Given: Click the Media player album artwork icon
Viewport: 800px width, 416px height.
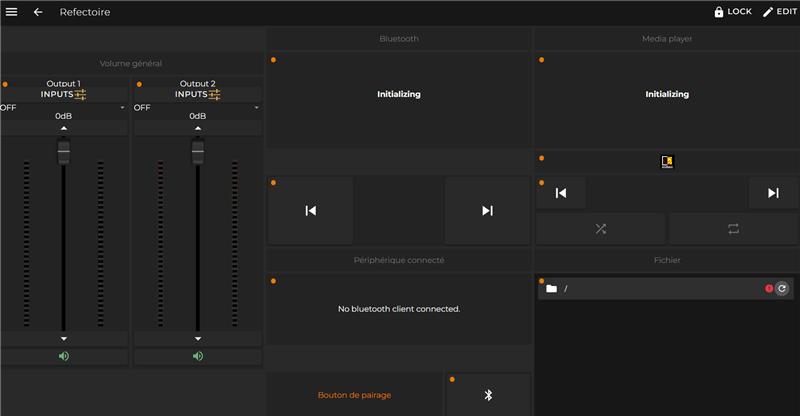Looking at the screenshot, I should click(x=667, y=162).
